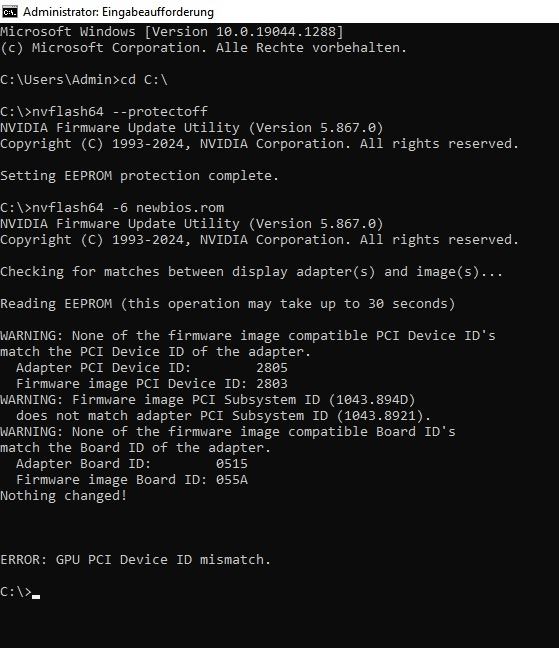This screenshot has height=648, width=559.
Task: Click the 'nvflash64 --protectoff' command line
Action: pos(104,112)
